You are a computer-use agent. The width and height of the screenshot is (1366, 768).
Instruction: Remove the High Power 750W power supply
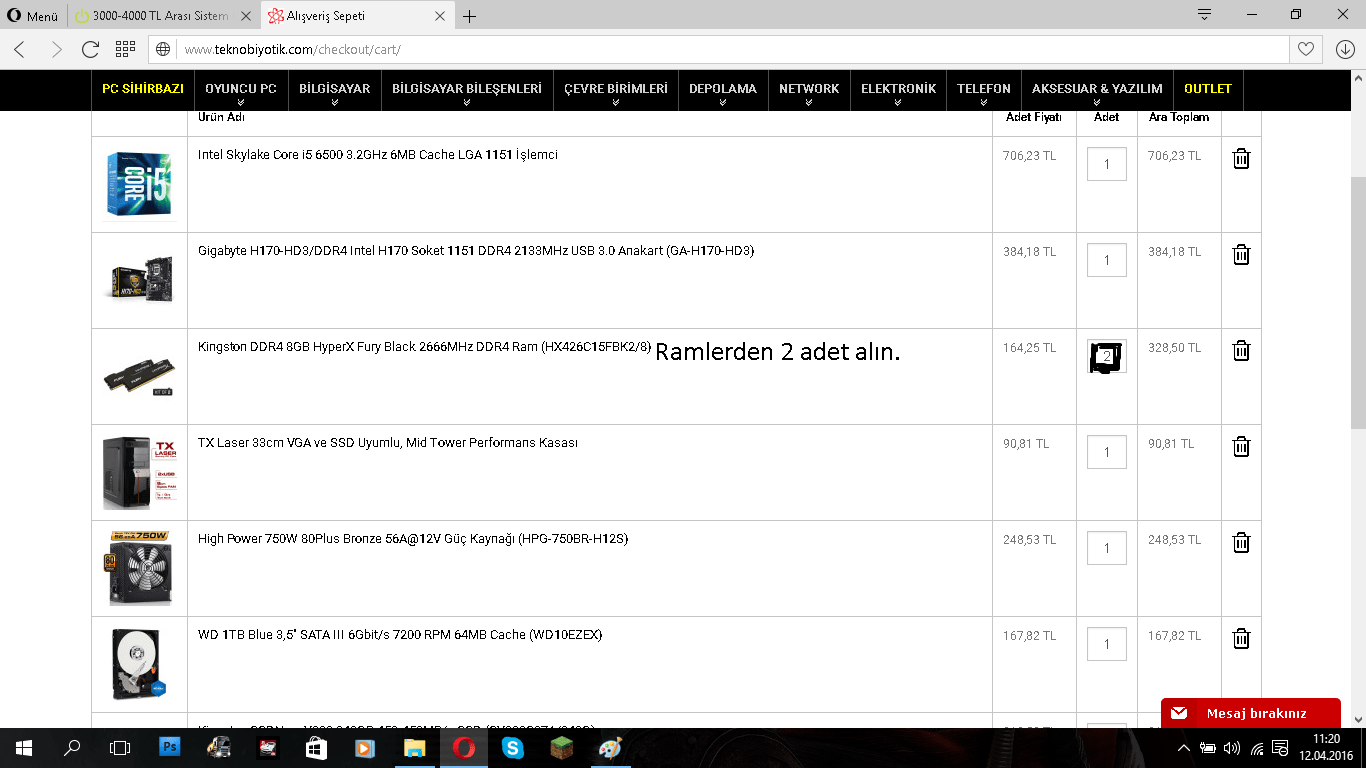coord(1241,542)
